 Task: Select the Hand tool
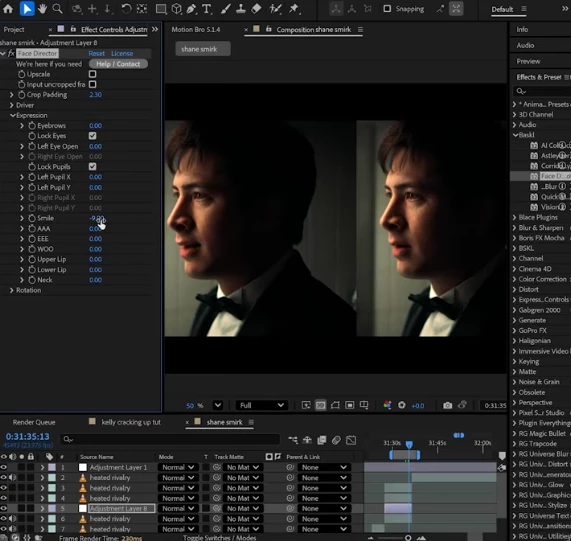tap(42, 9)
